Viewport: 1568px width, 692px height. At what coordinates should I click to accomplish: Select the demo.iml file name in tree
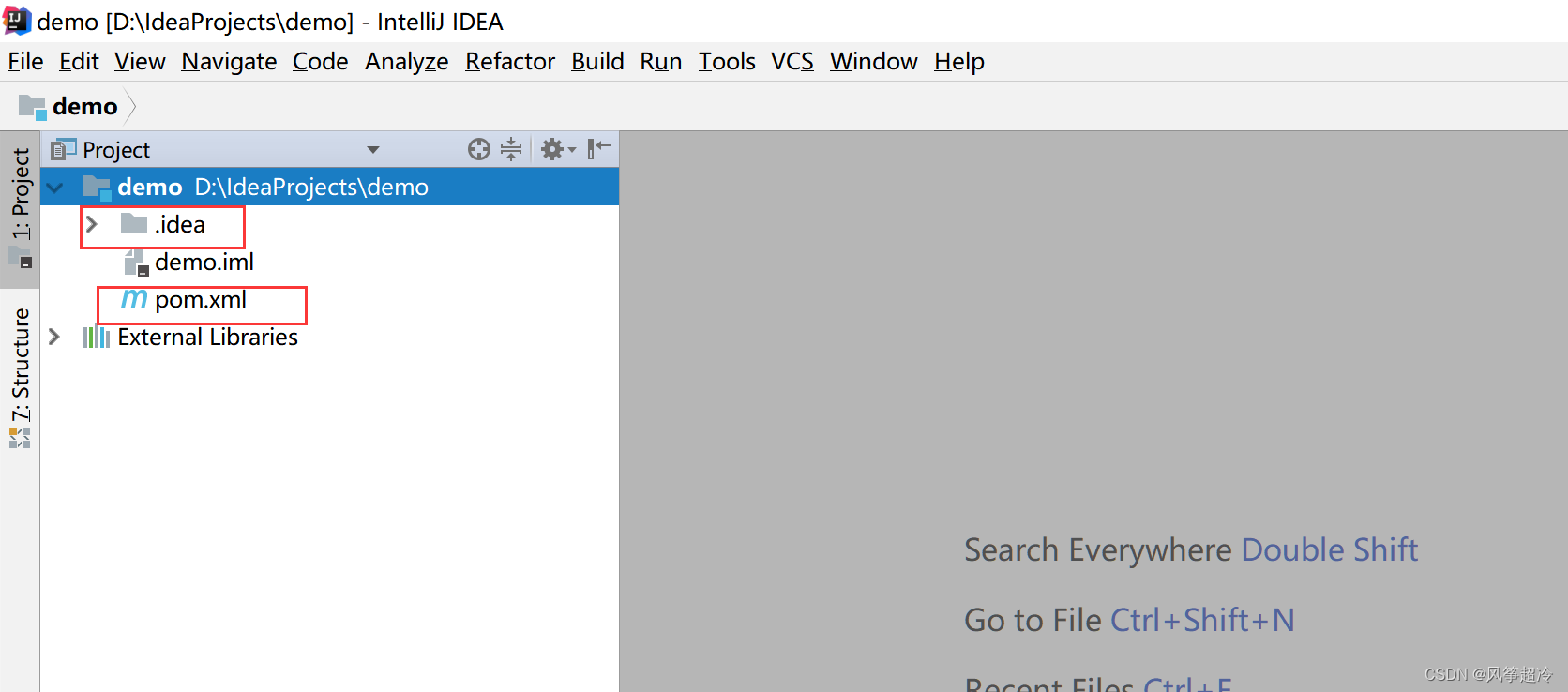coord(204,263)
